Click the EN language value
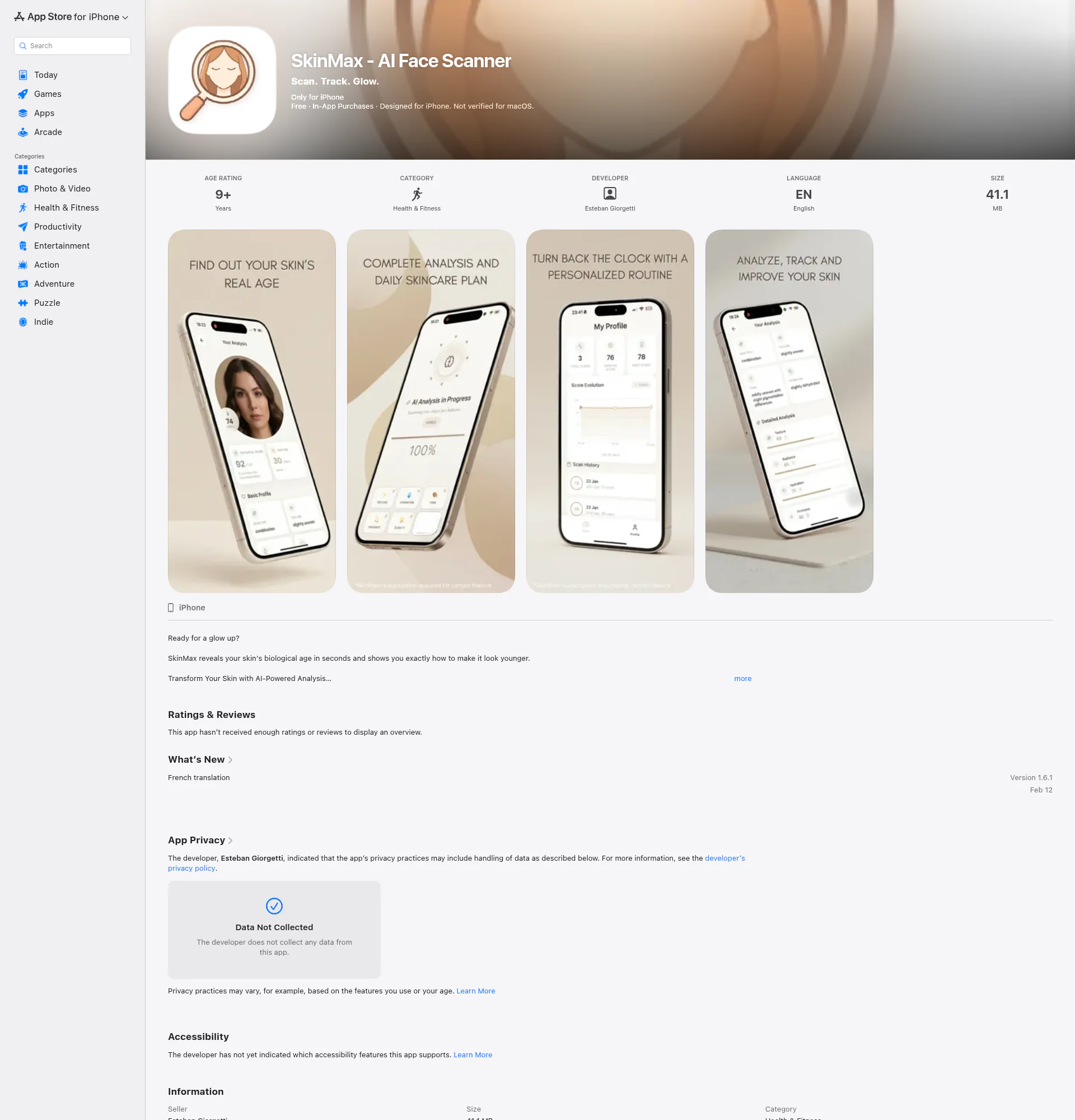This screenshot has height=1120, width=1075. pyautogui.click(x=803, y=194)
